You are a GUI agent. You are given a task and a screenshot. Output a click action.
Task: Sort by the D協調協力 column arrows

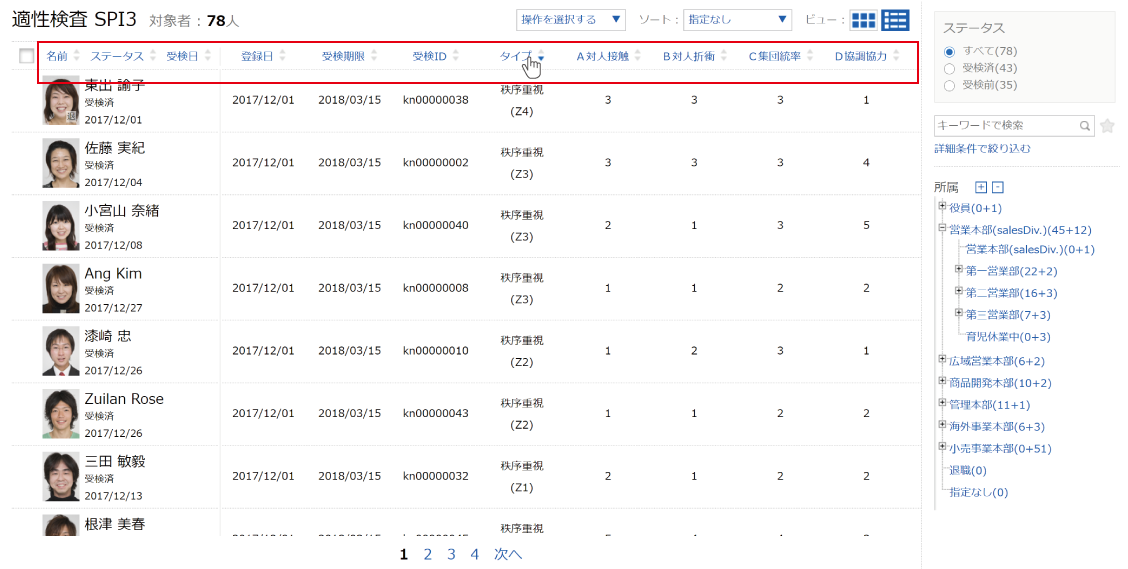(897, 57)
